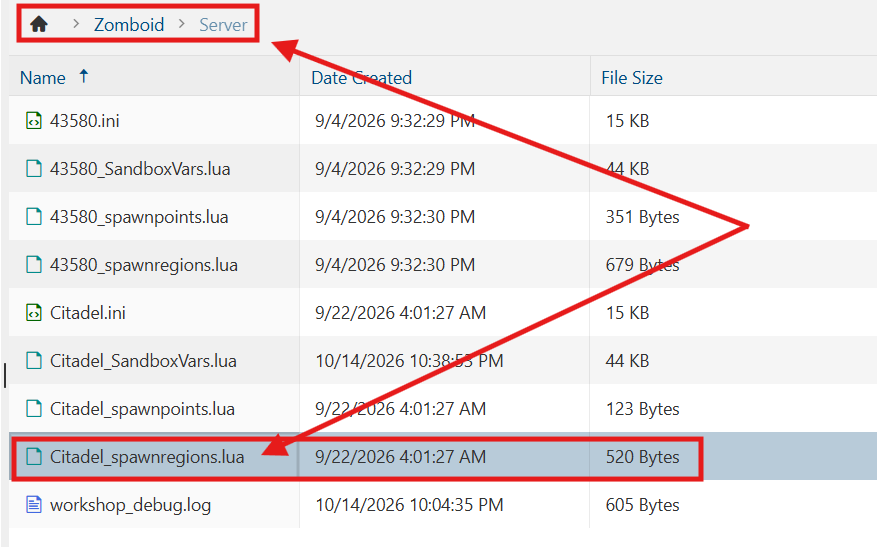877x547 pixels.
Task: Click the 43580.ini file icon
Action: 34,120
